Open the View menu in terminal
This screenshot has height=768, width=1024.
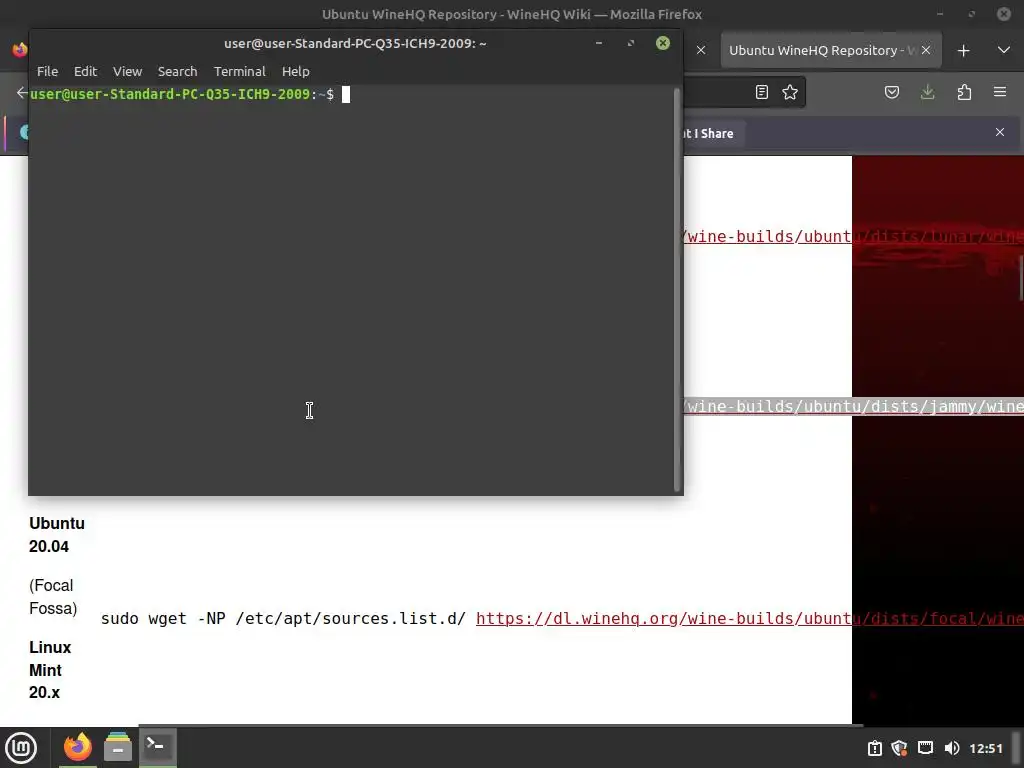click(x=127, y=71)
